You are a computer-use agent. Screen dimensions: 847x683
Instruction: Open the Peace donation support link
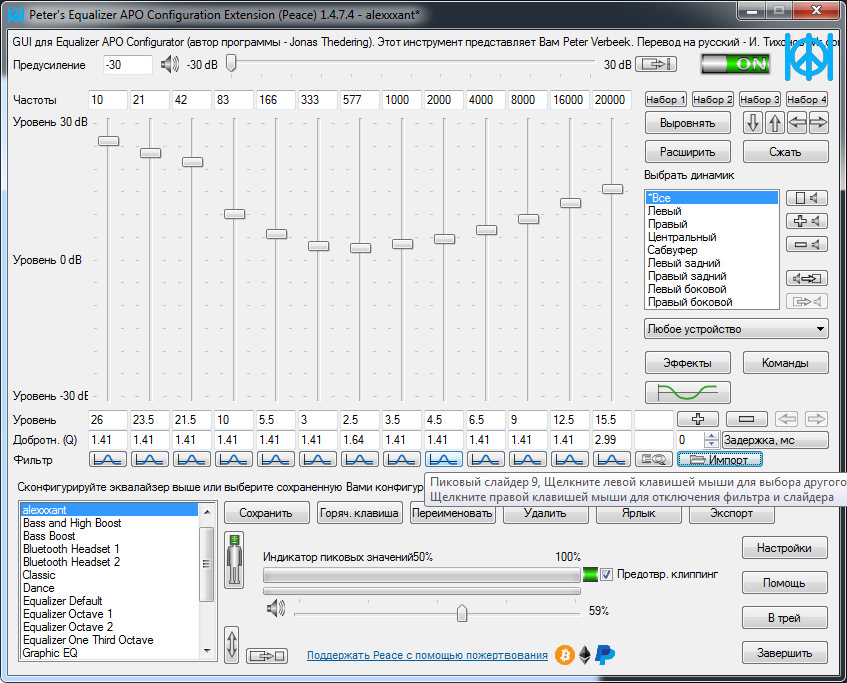click(x=427, y=656)
